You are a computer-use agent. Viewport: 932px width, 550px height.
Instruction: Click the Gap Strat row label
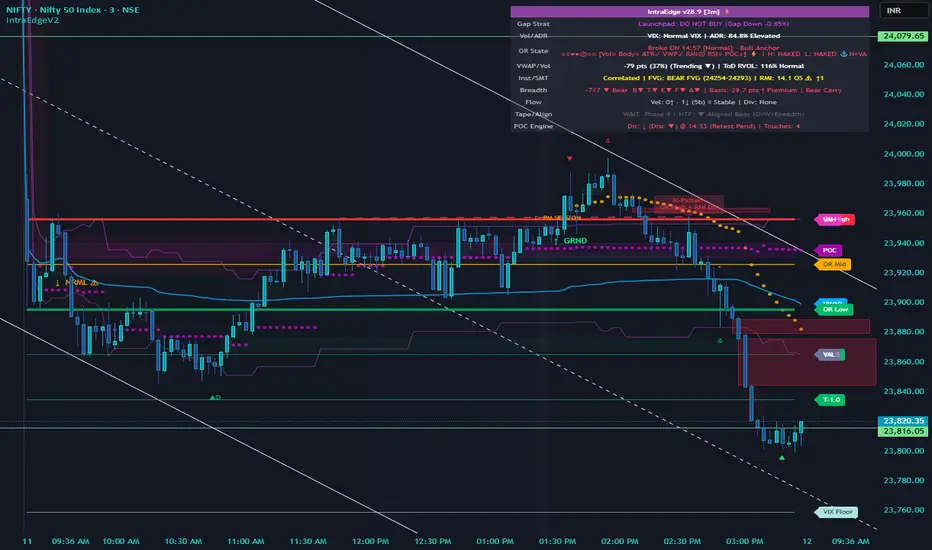coord(533,24)
